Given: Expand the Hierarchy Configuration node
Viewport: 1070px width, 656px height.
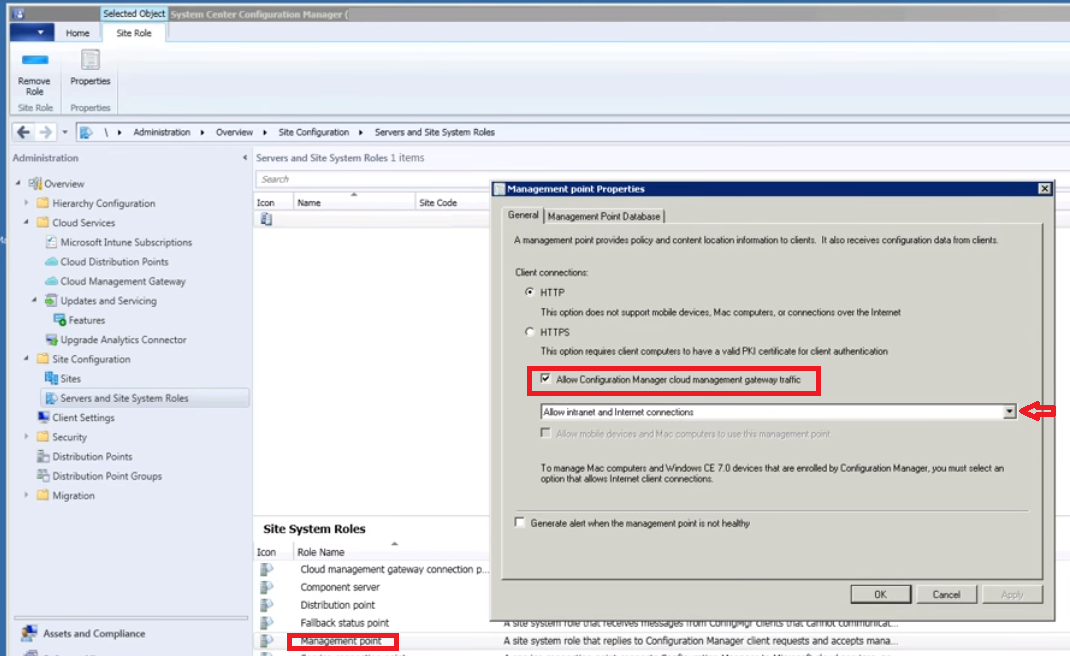Looking at the screenshot, I should point(26,203).
